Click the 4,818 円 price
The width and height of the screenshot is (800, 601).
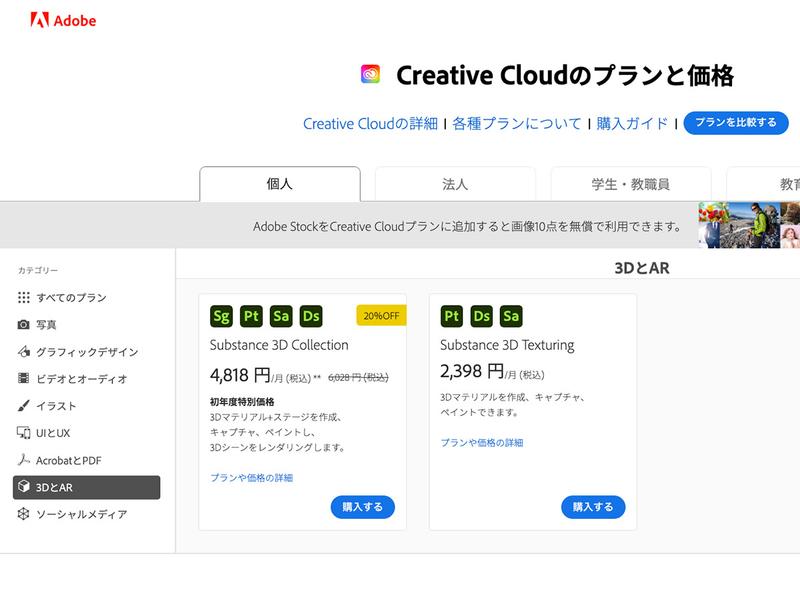tap(240, 375)
